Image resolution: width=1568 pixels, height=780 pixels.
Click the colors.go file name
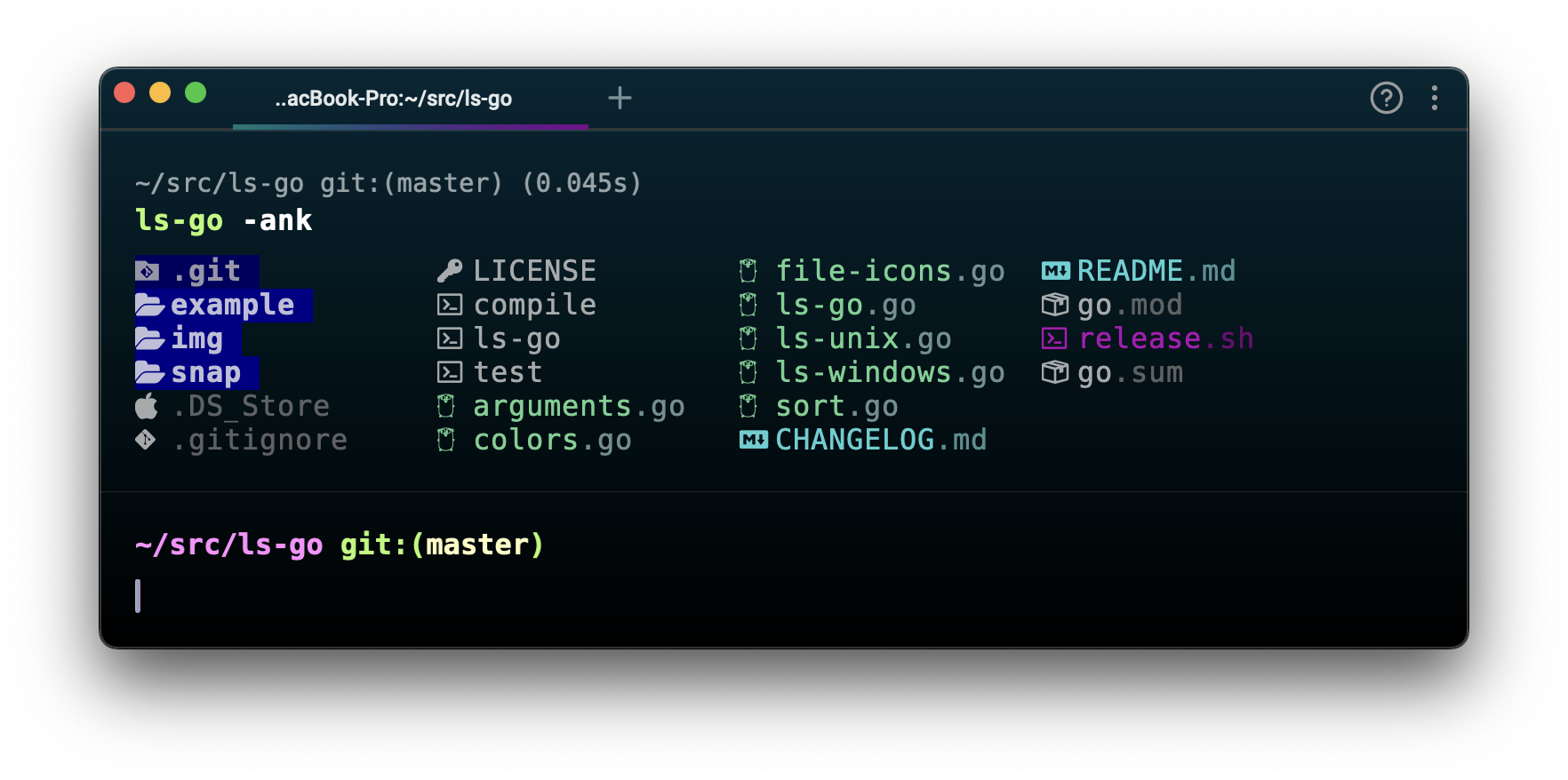[552, 440]
